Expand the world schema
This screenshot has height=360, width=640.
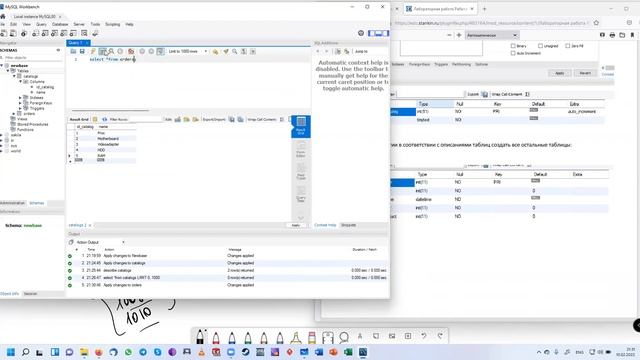(x=2, y=151)
